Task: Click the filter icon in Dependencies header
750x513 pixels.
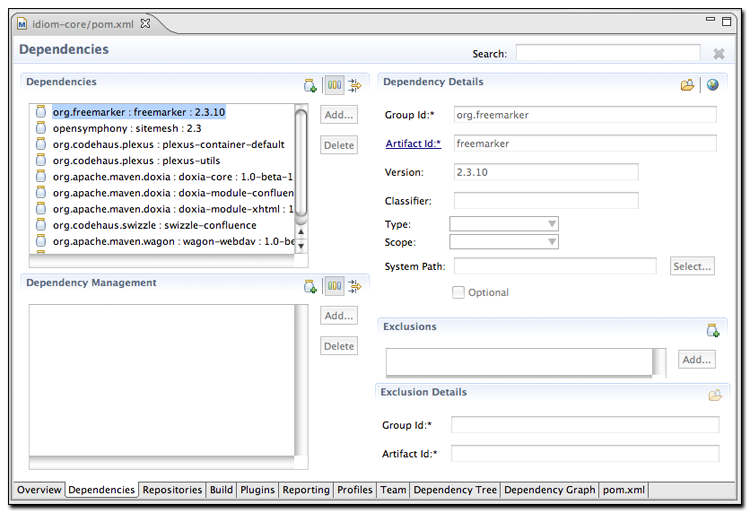Action: 355,86
